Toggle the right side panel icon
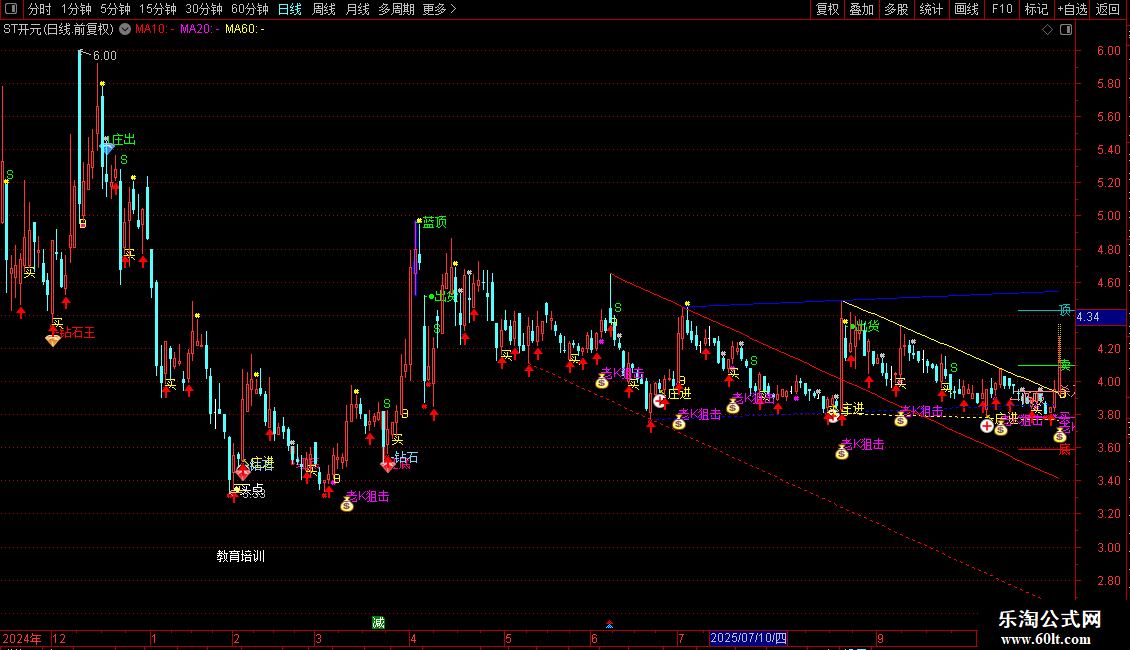 [x=1066, y=30]
